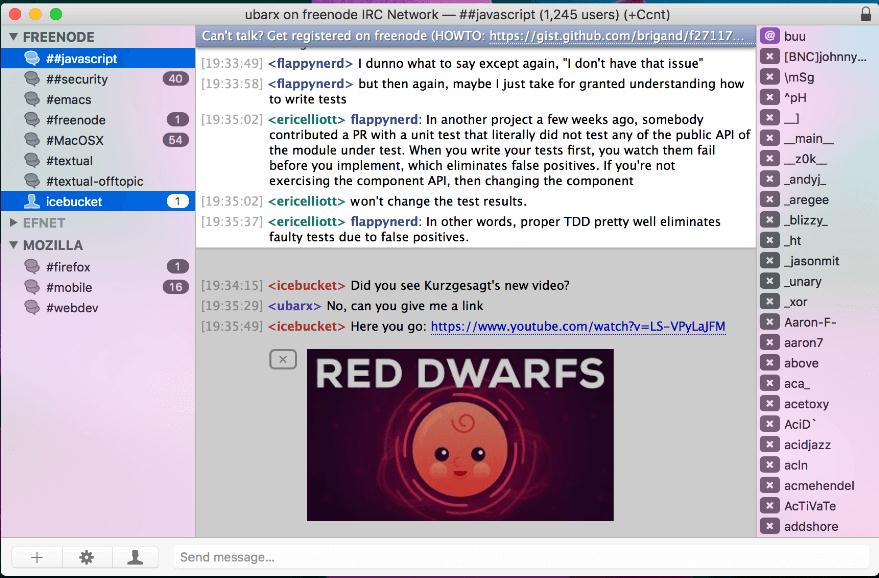879x578 pixels.
Task: Open the icebucket private conversation
Action: [x=98, y=201]
